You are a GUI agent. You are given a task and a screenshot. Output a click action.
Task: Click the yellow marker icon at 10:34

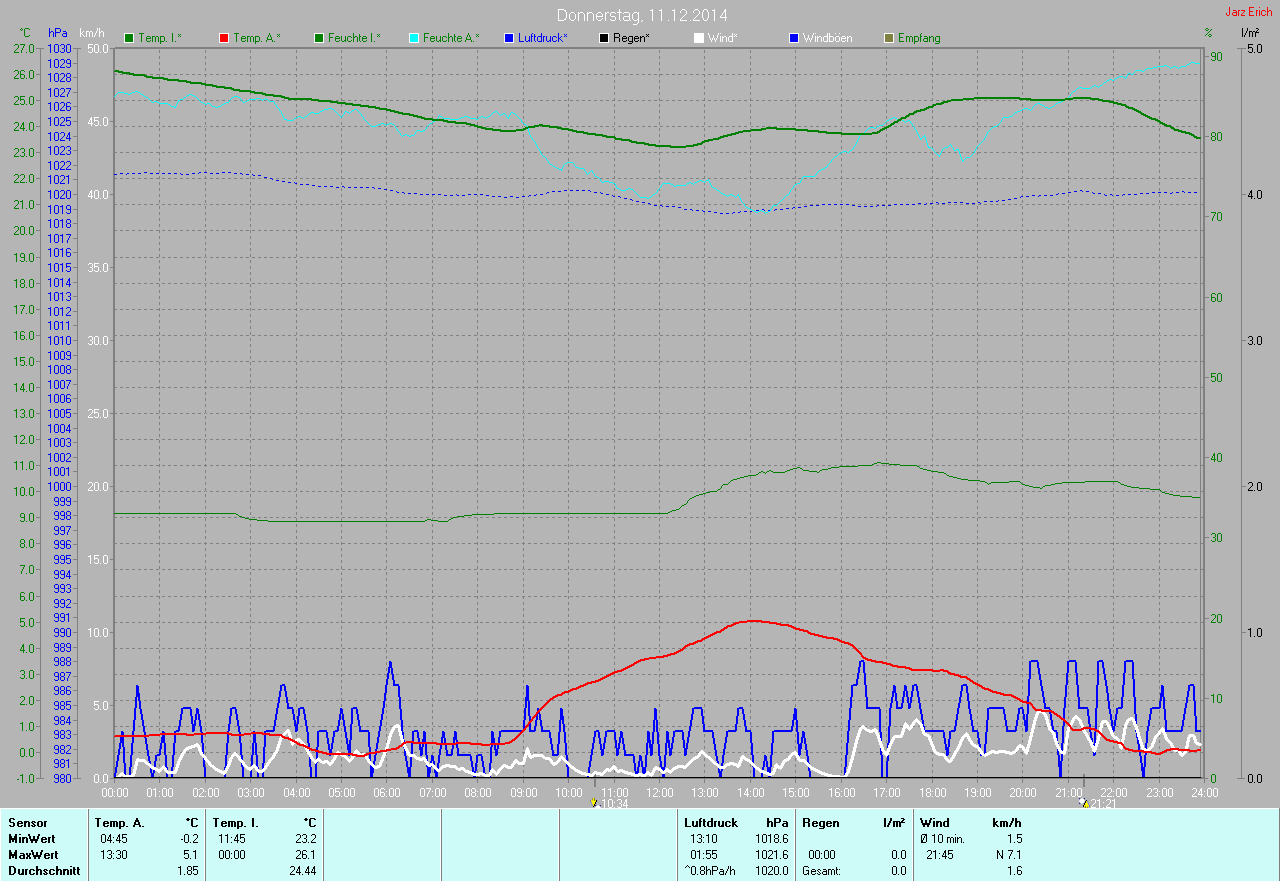pyautogui.click(x=594, y=803)
